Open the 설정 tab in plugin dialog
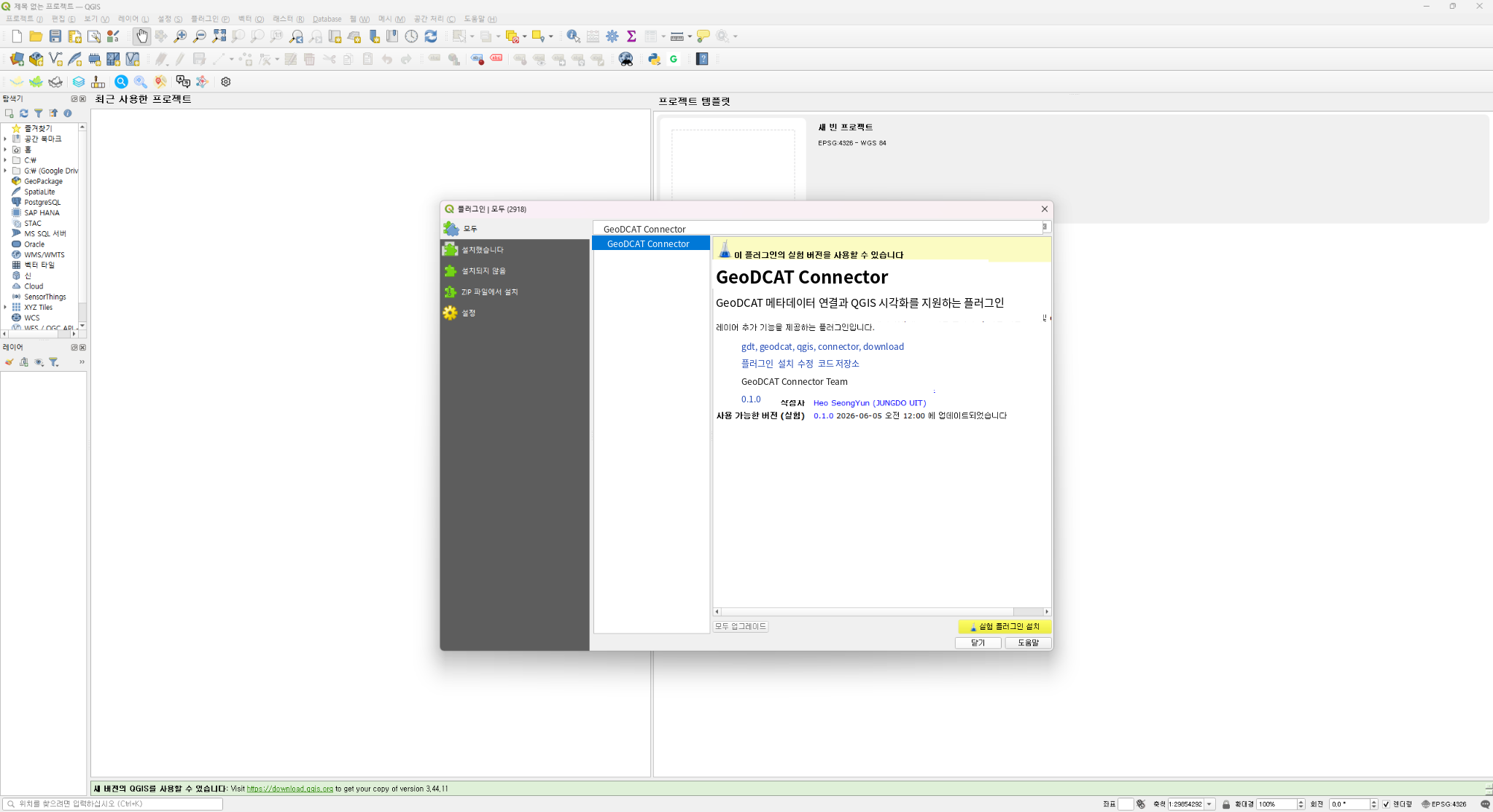Viewport: 1493px width, 812px height. pos(515,313)
